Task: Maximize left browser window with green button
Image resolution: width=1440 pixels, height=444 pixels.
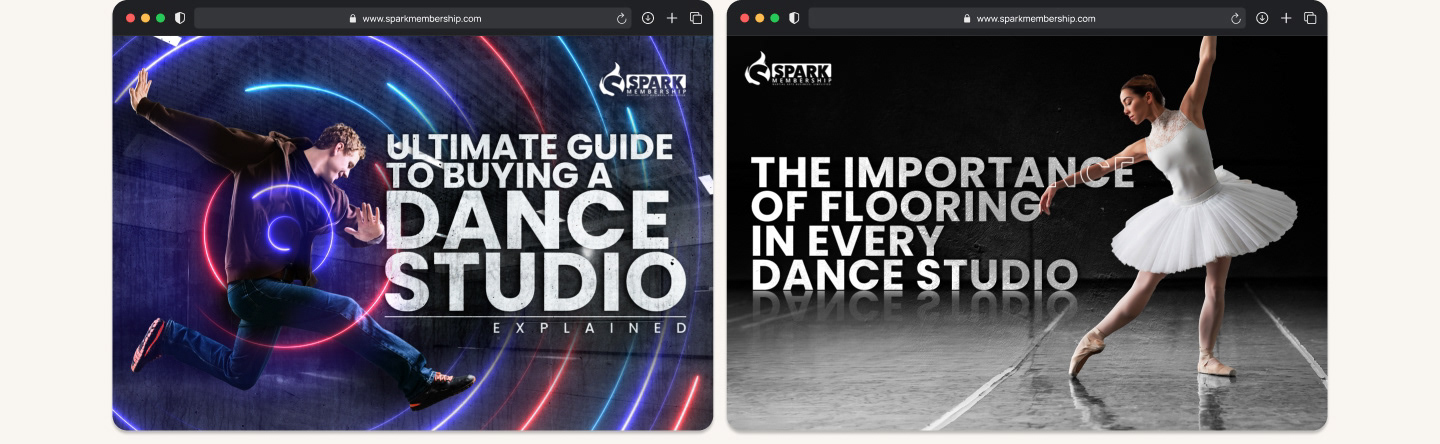Action: point(160,18)
